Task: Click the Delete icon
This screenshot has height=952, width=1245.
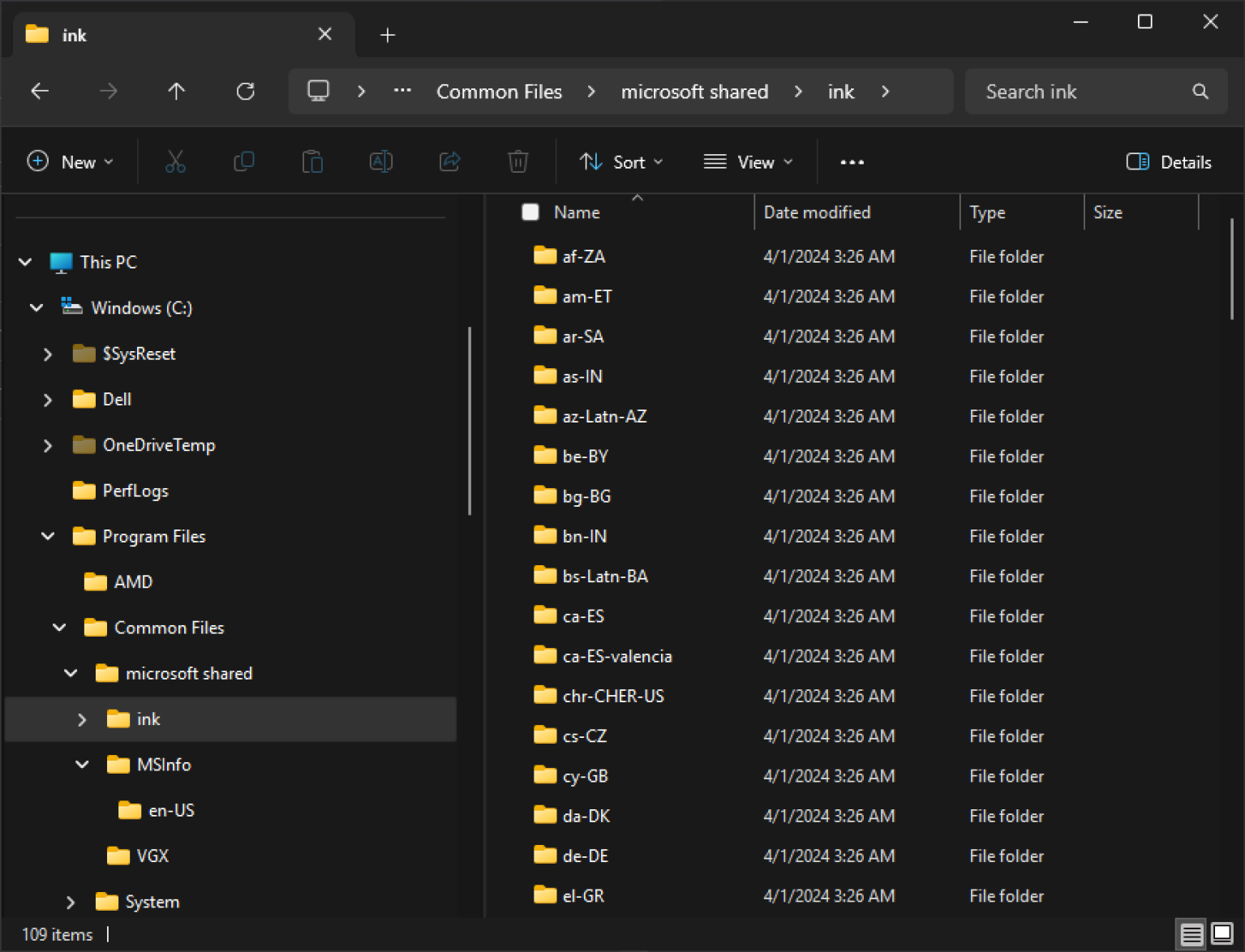Action: [518, 161]
